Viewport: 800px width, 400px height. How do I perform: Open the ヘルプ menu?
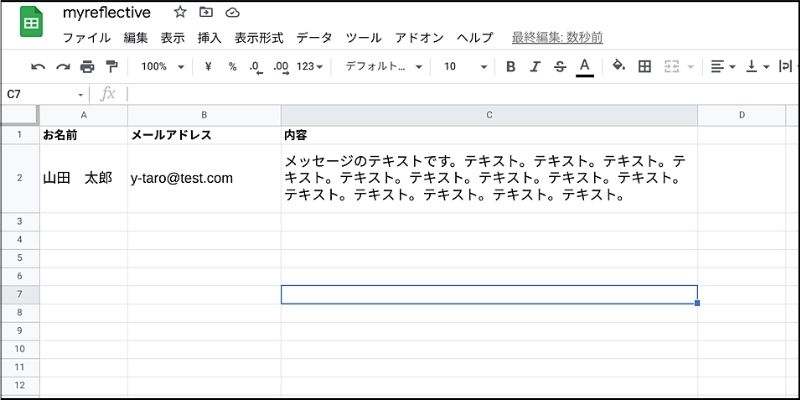474,38
